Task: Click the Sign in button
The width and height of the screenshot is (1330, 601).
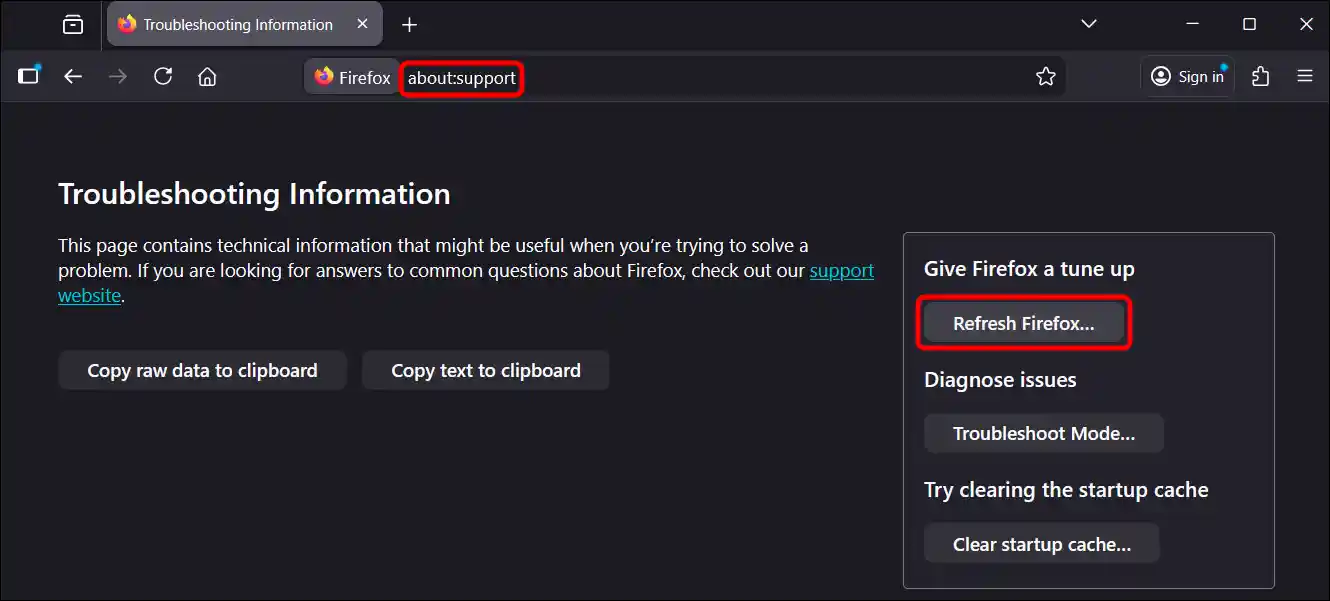Action: pos(1187,76)
